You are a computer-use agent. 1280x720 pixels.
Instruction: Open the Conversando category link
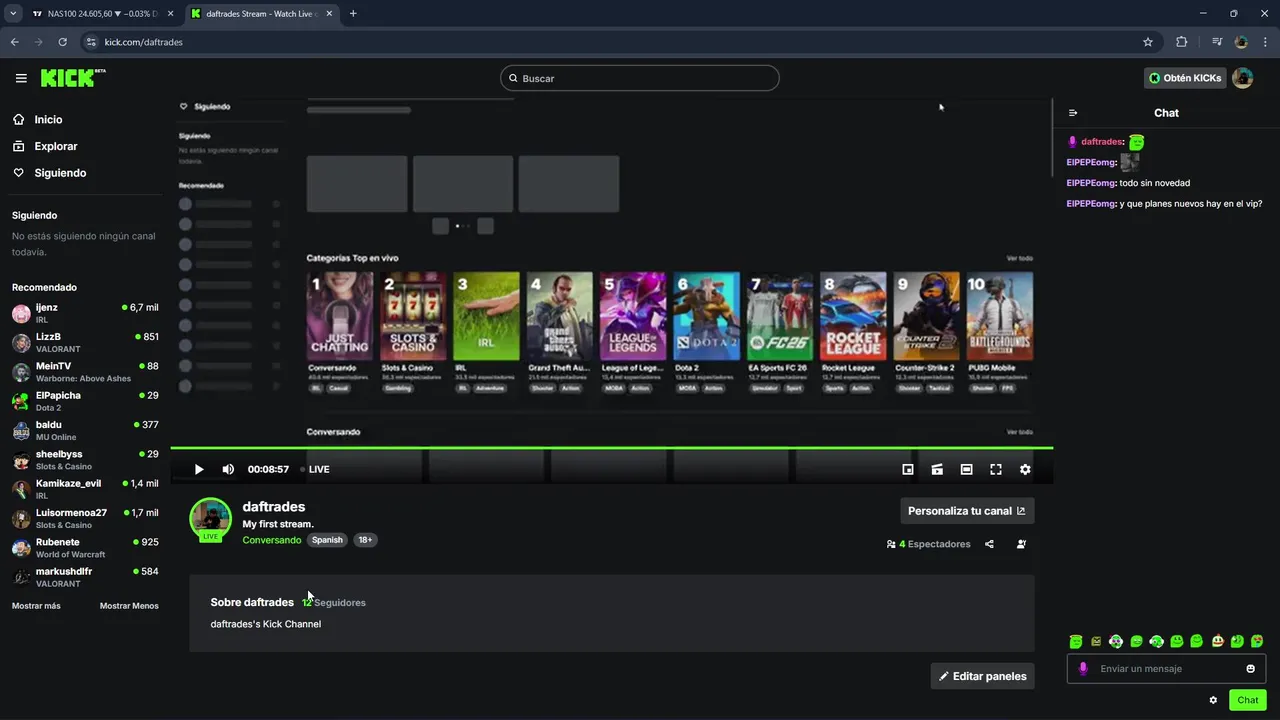(x=272, y=540)
